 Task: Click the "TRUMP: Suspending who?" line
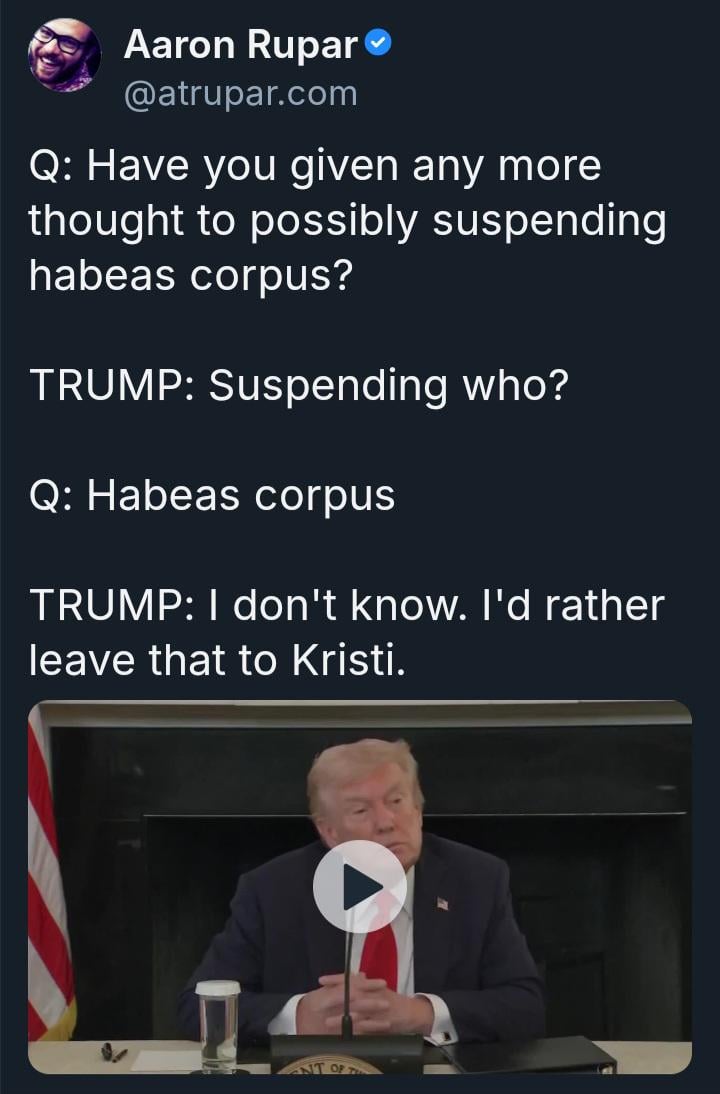[x=298, y=385]
